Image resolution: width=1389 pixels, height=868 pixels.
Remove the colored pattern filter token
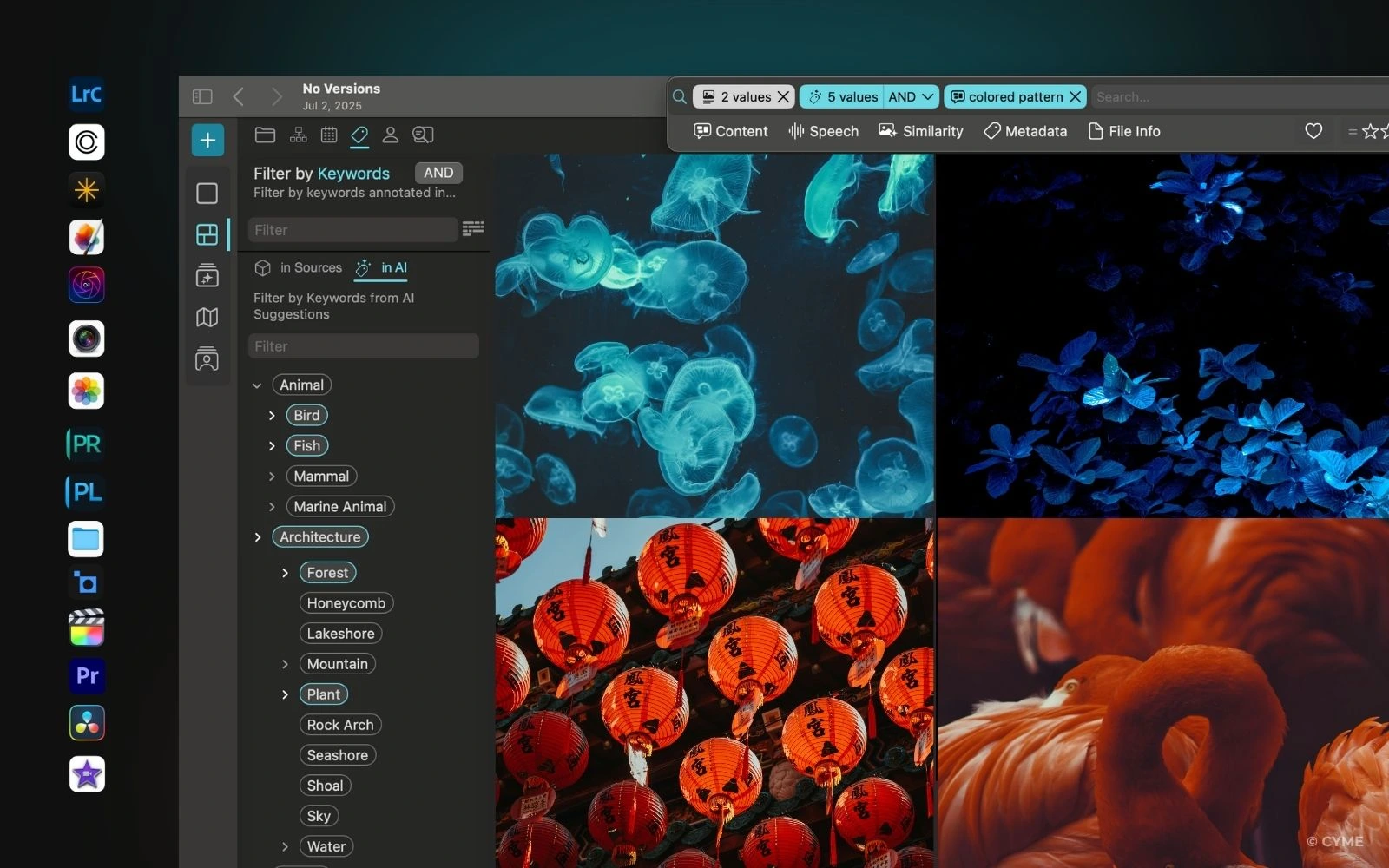pos(1075,96)
